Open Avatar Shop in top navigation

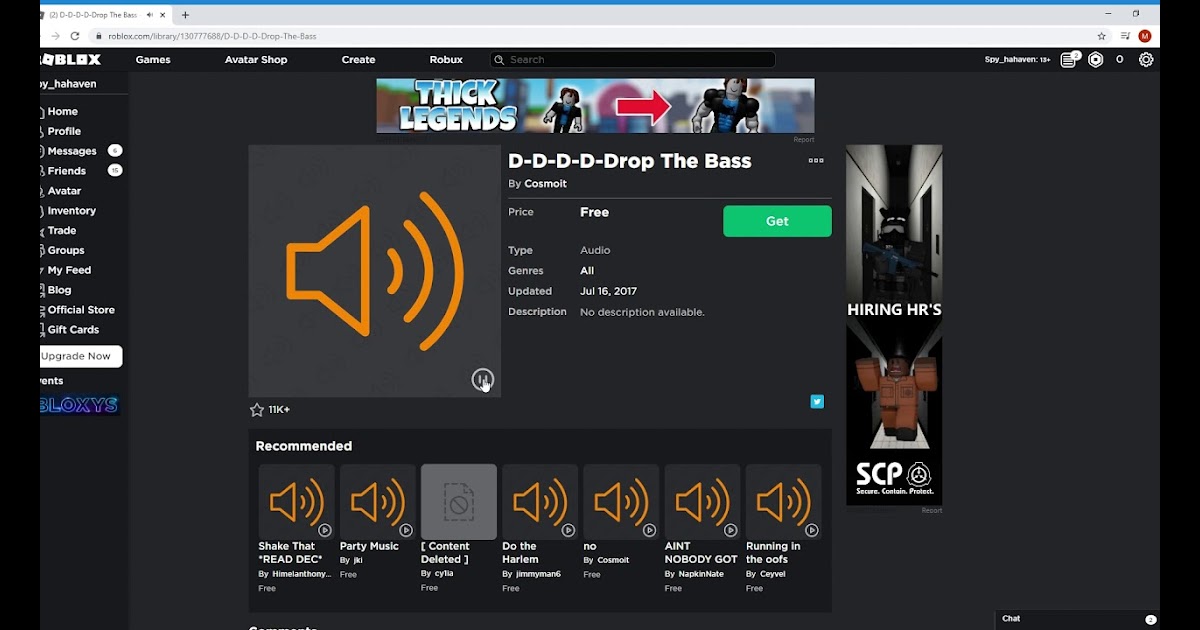(x=256, y=60)
